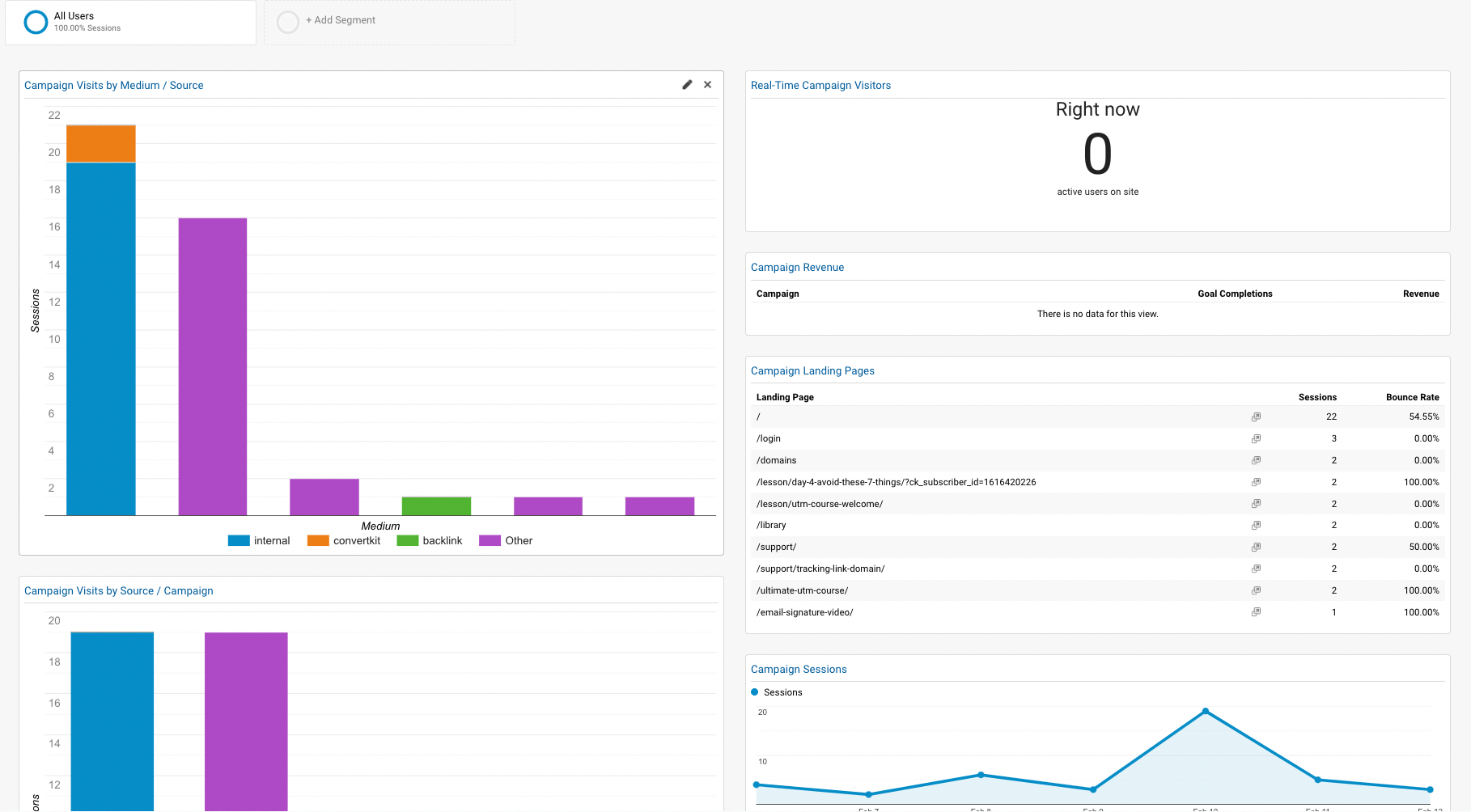This screenshot has height=812, width=1471.
Task: Click the /support/ landing page row text
Action: pos(776,548)
